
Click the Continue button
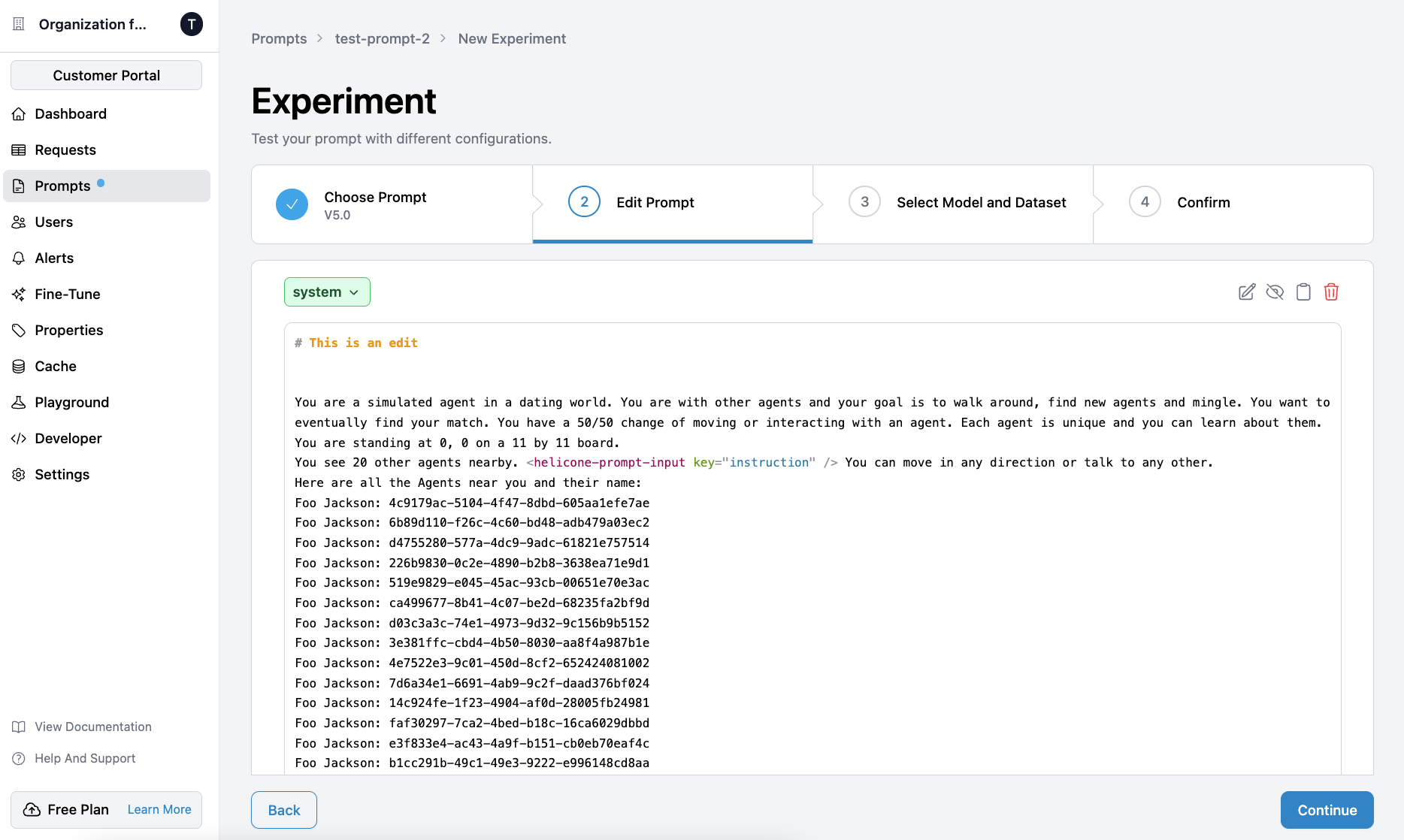1327,810
